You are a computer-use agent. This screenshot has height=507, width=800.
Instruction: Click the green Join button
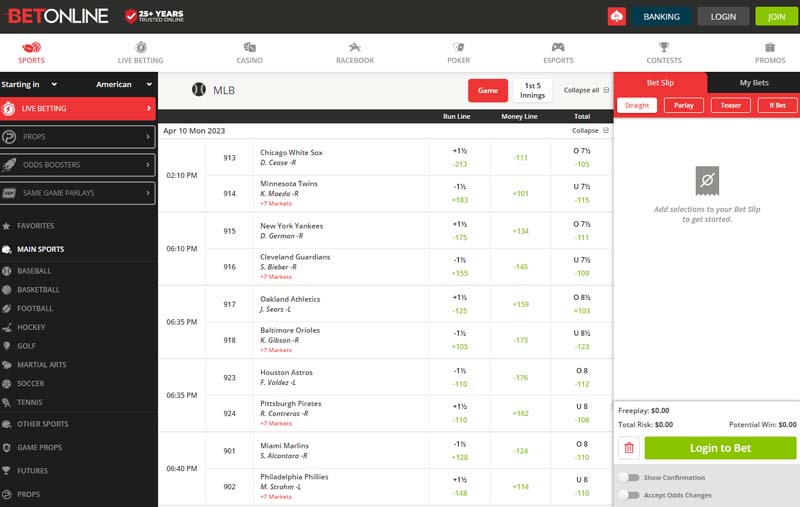tap(777, 16)
